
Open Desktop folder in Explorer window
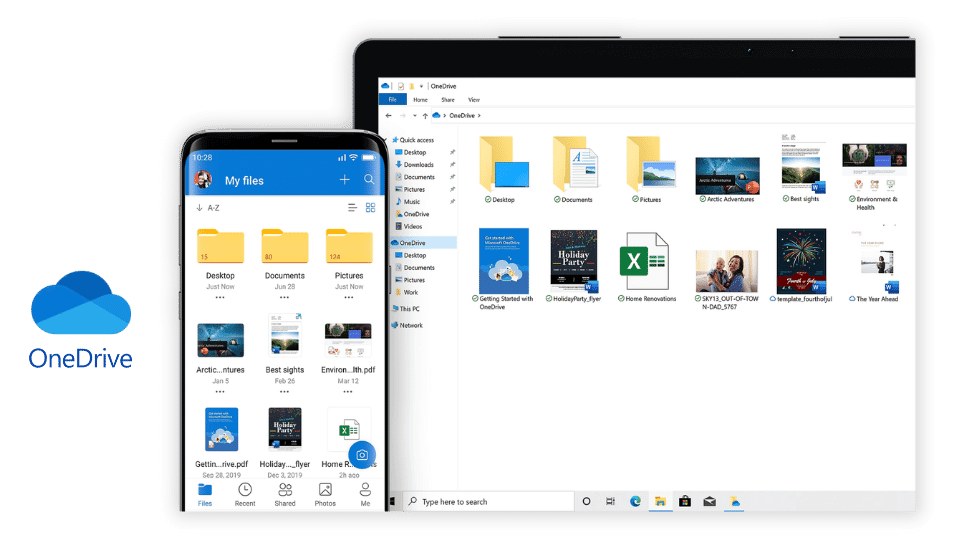[503, 170]
